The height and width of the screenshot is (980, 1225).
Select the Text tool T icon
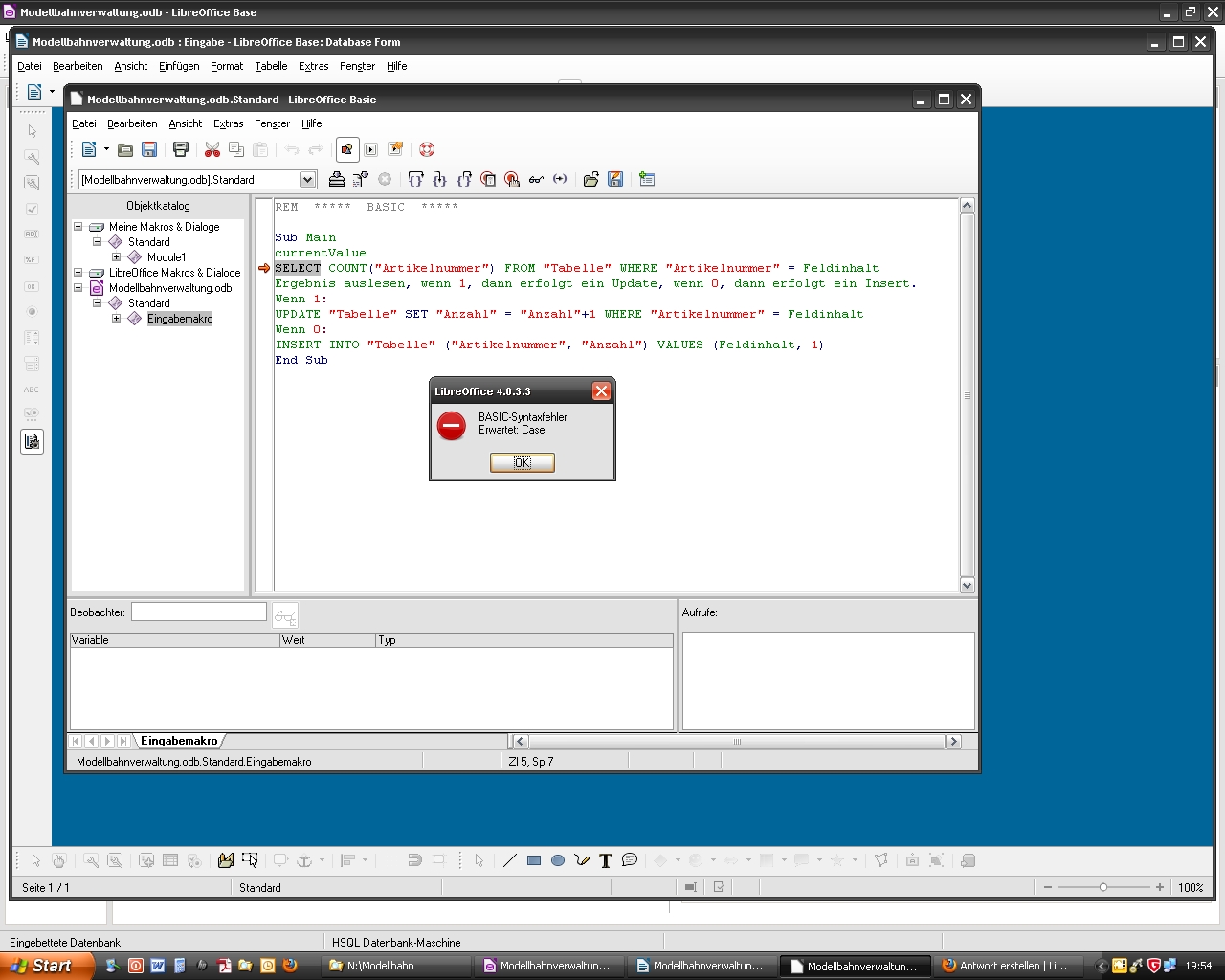pos(606,860)
